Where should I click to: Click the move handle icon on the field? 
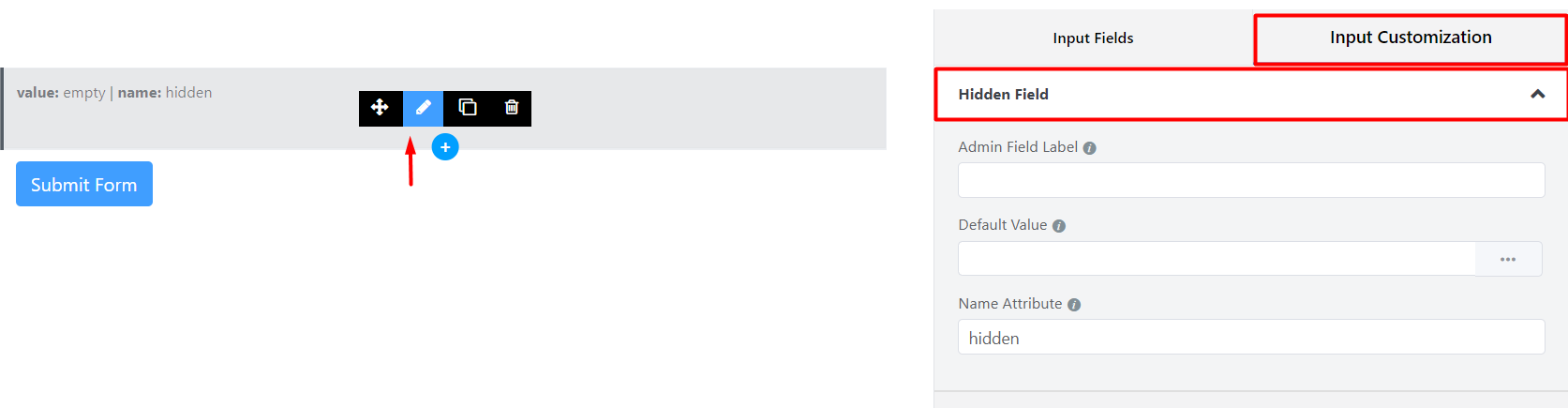click(380, 108)
